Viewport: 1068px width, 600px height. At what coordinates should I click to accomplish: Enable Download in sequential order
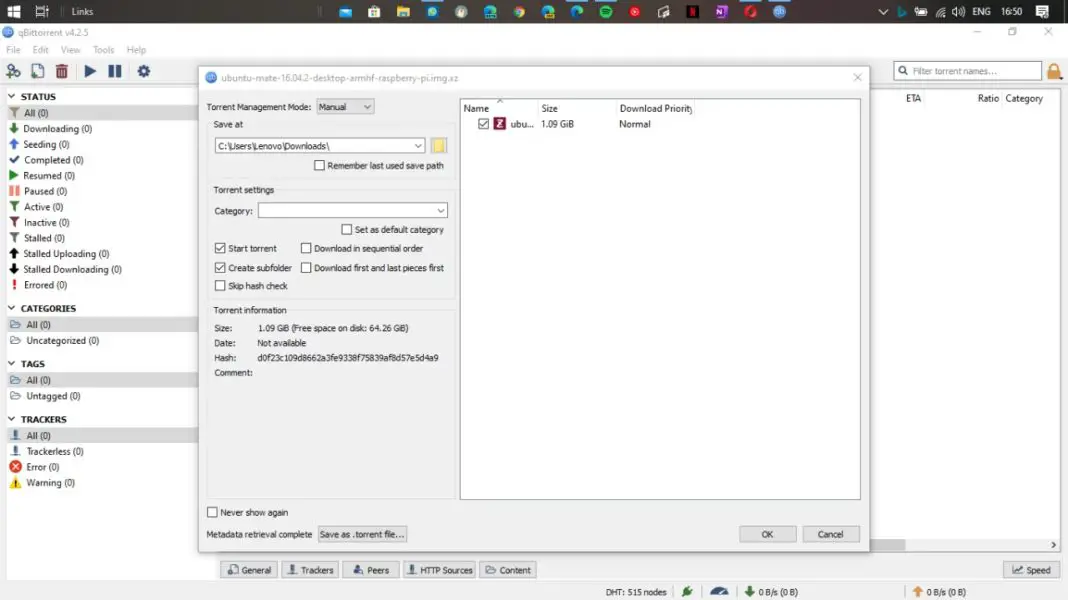pos(307,248)
